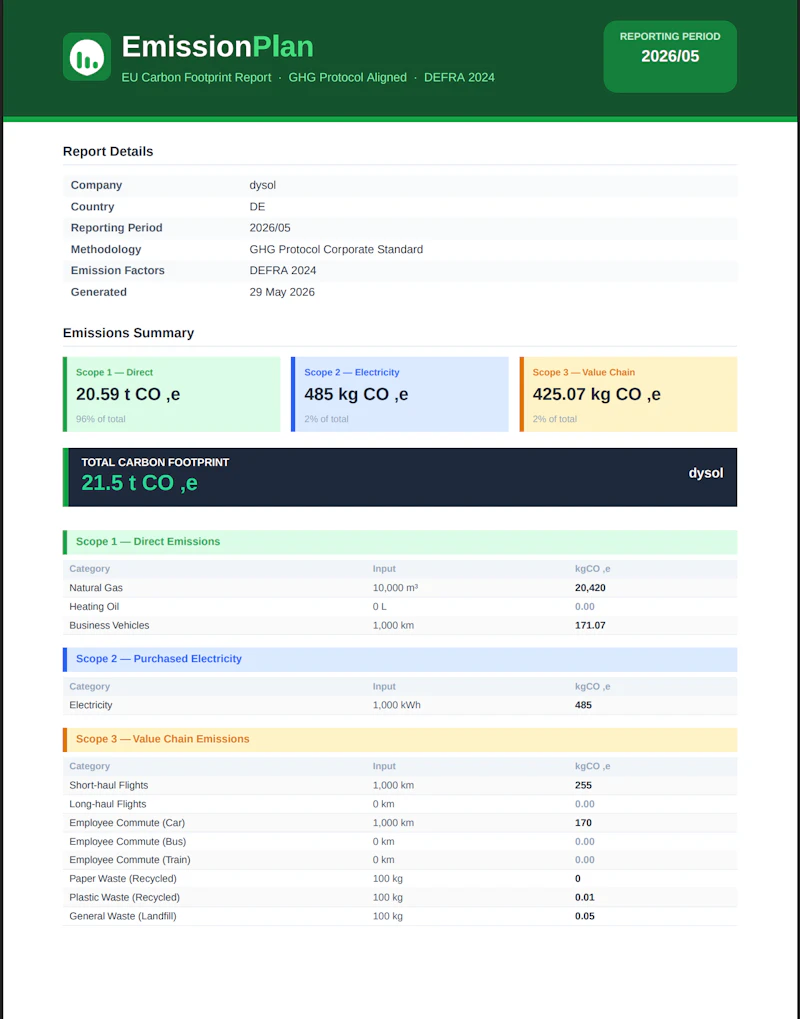800x1019 pixels.
Task: Click the 'Scope 1 — Direct Emissions' section header
Action: click(400, 542)
